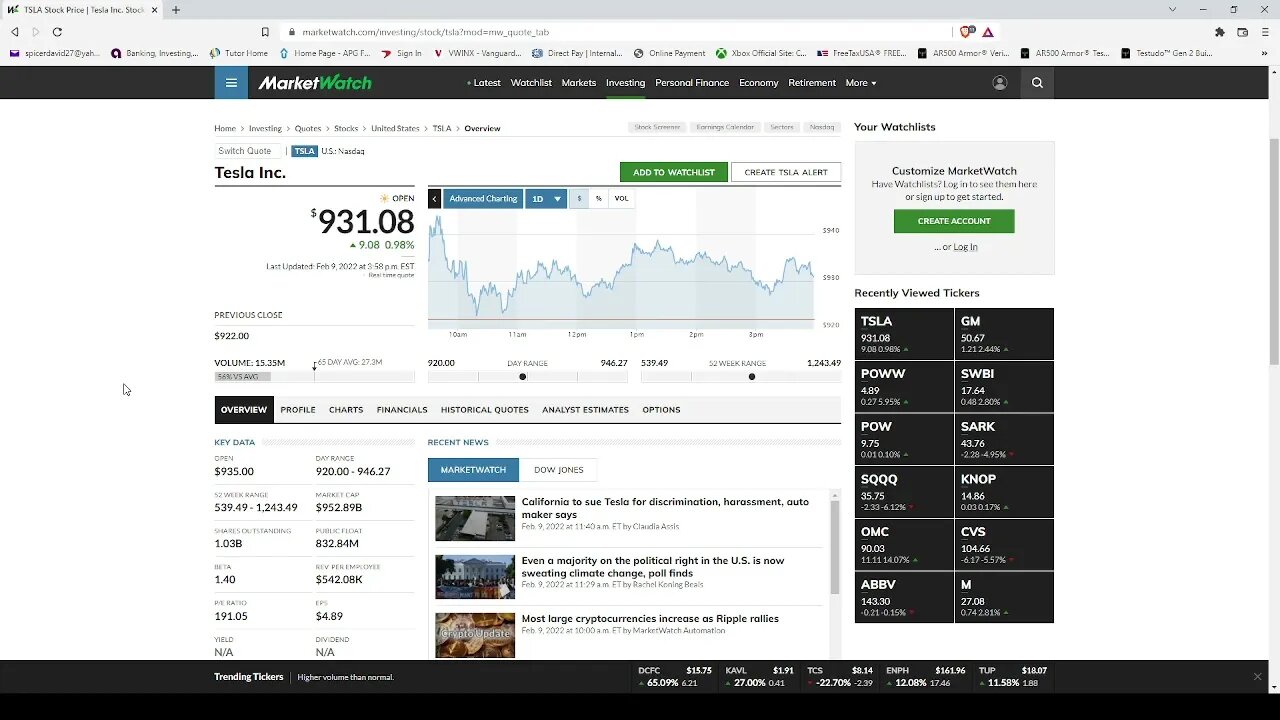This screenshot has width=1280, height=720.
Task: Close the Trending Tickers bar
Action: (x=1257, y=677)
